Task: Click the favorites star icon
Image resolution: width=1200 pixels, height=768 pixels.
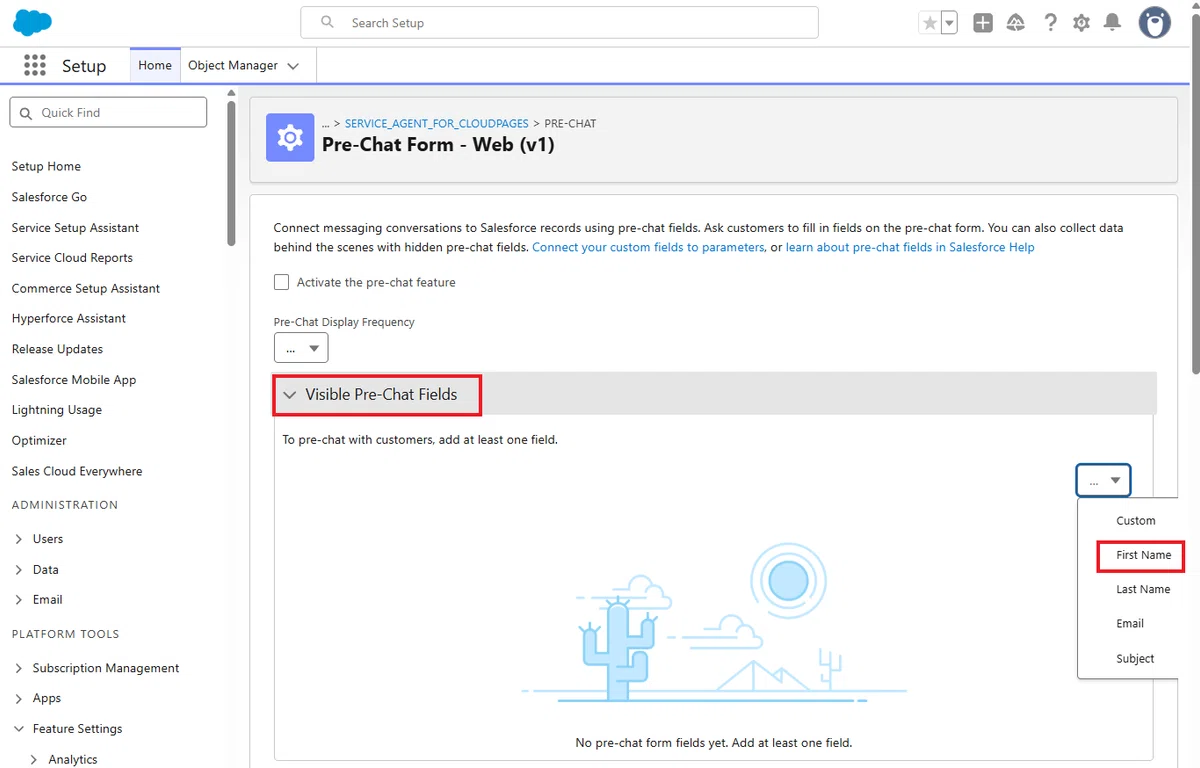Action: tap(930, 23)
